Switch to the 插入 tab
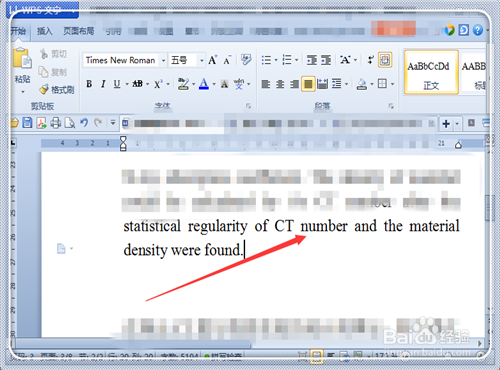Screen dimensions: 500x370 [x=44, y=31]
